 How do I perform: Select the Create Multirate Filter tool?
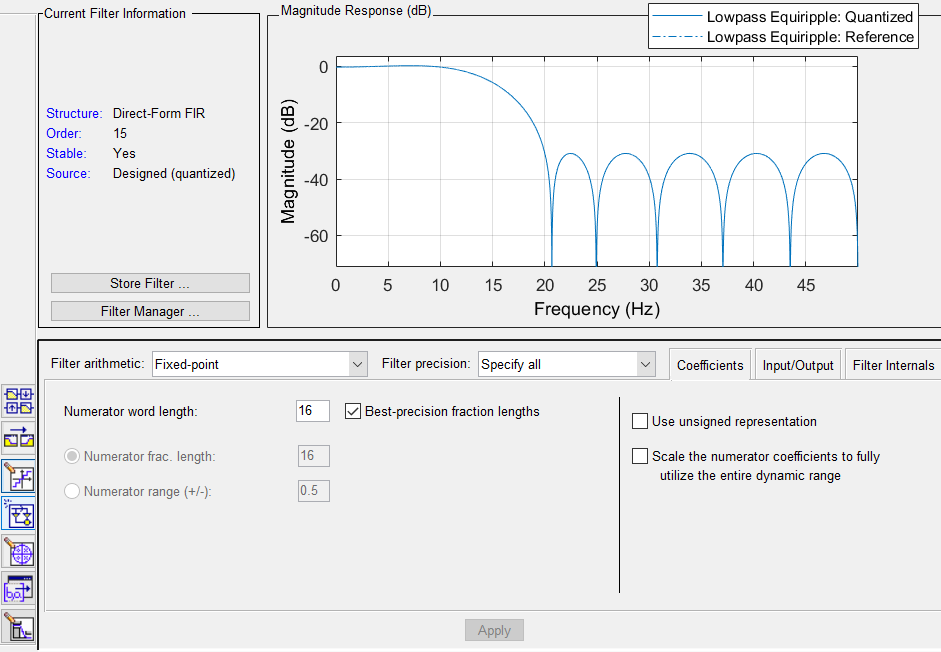pyautogui.click(x=18, y=402)
